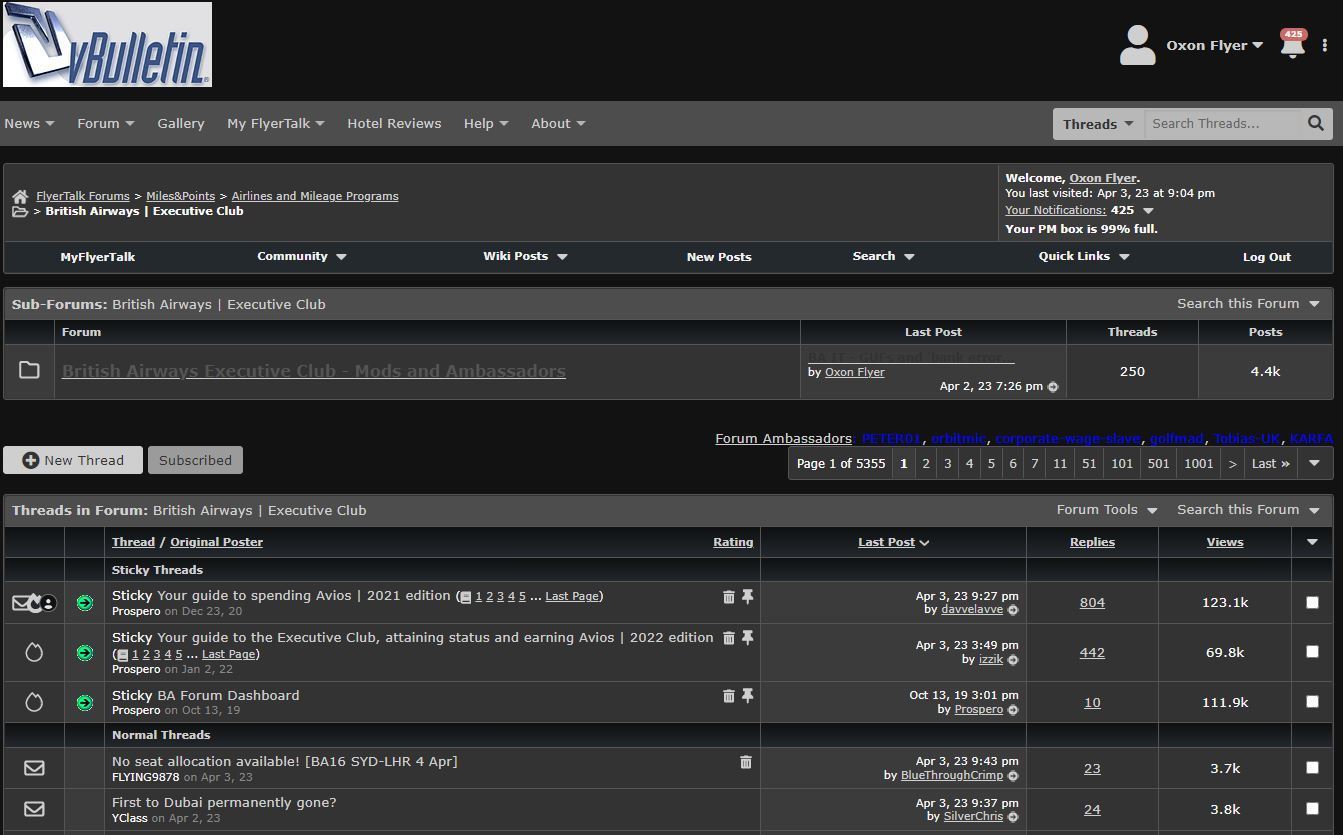Expand Oxon Flyer user menu
Viewport: 1343px width, 835px height.
coord(1214,45)
